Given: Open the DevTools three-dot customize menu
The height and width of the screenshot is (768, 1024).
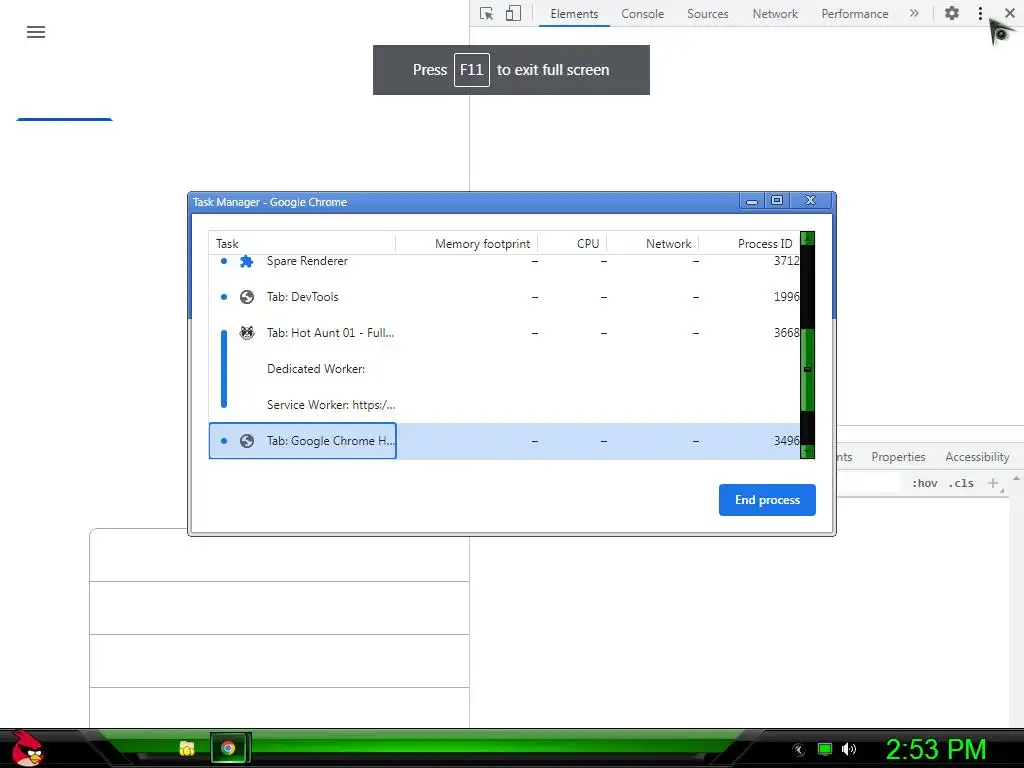Looking at the screenshot, I should coord(980,13).
